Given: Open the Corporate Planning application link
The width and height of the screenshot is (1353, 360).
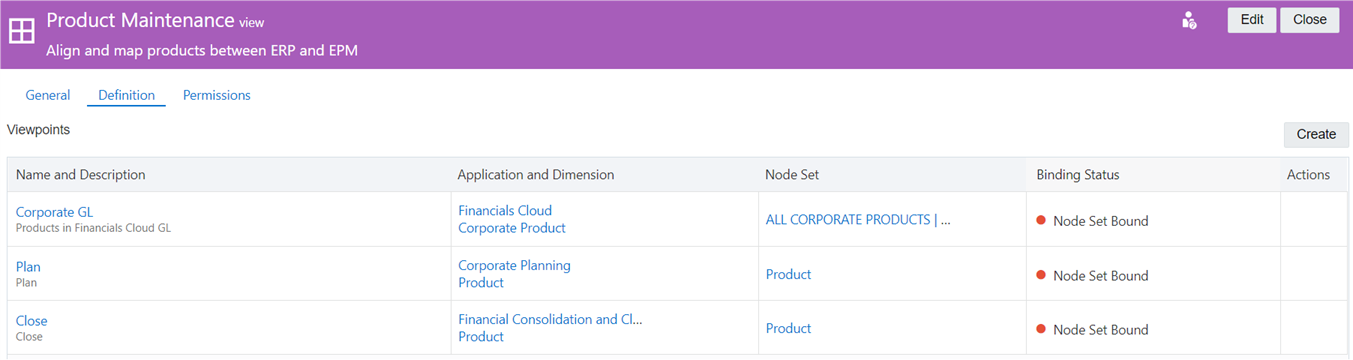Looking at the screenshot, I should pyautogui.click(x=514, y=265).
